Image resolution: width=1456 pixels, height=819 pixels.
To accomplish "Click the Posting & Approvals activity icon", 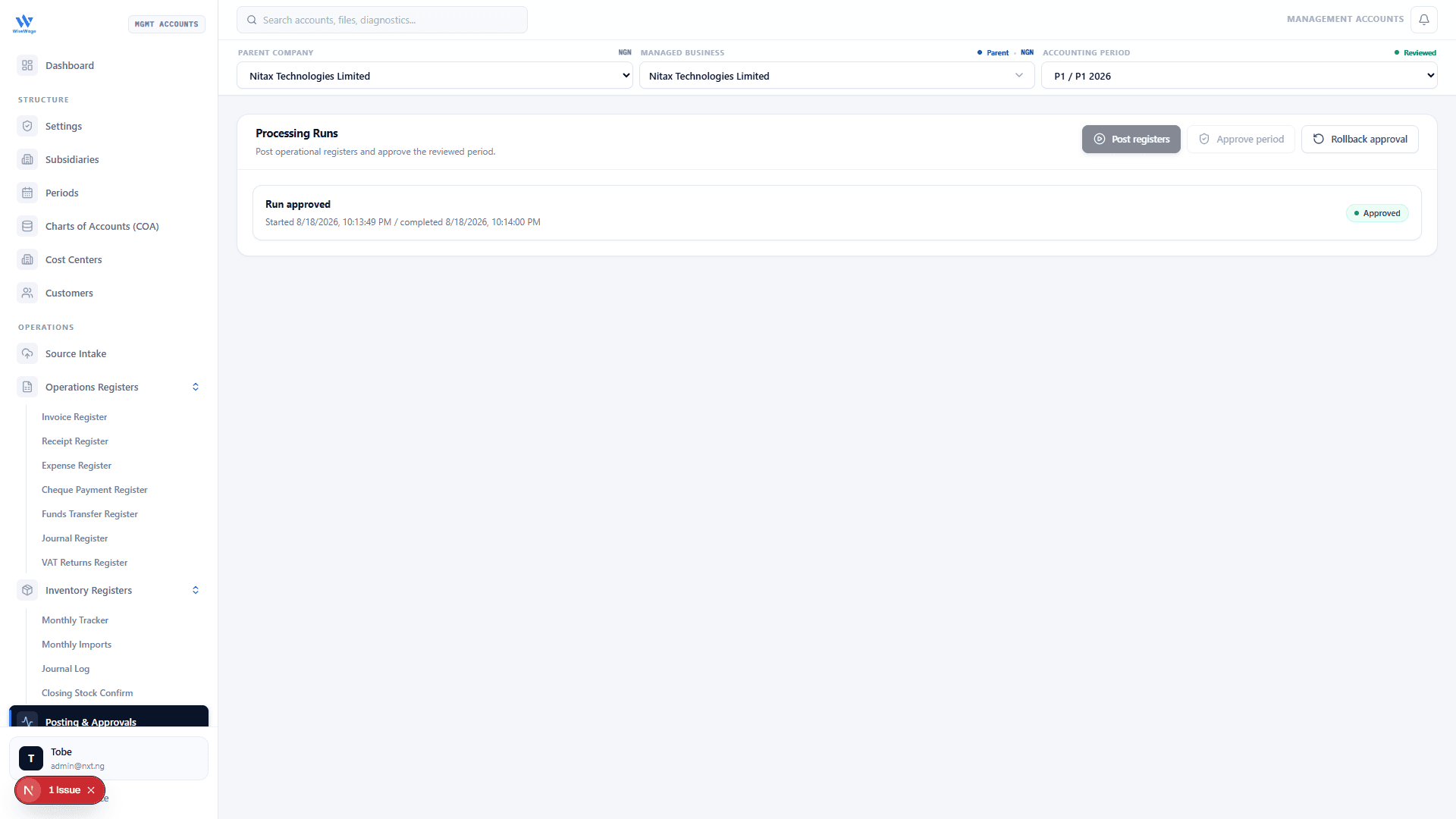I will (x=27, y=721).
